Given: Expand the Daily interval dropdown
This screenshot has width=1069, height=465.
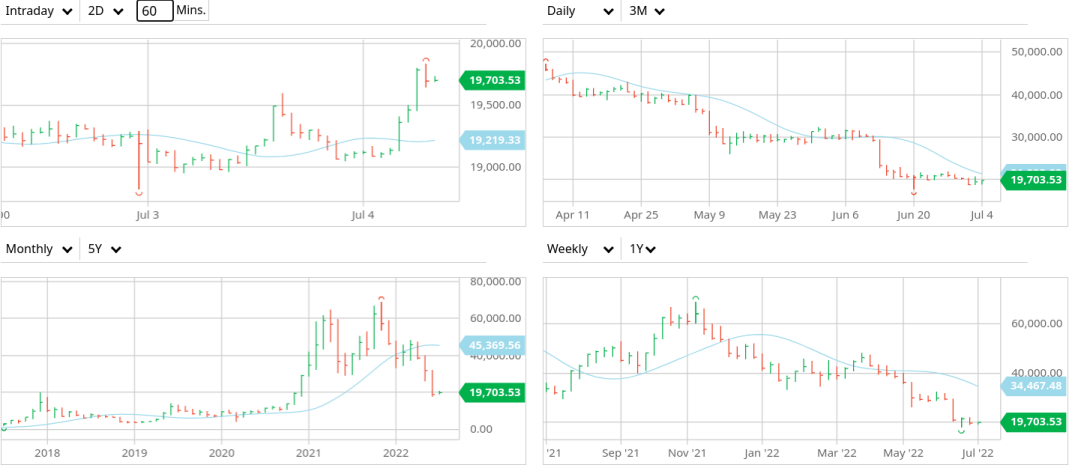Looking at the screenshot, I should click(x=580, y=11).
